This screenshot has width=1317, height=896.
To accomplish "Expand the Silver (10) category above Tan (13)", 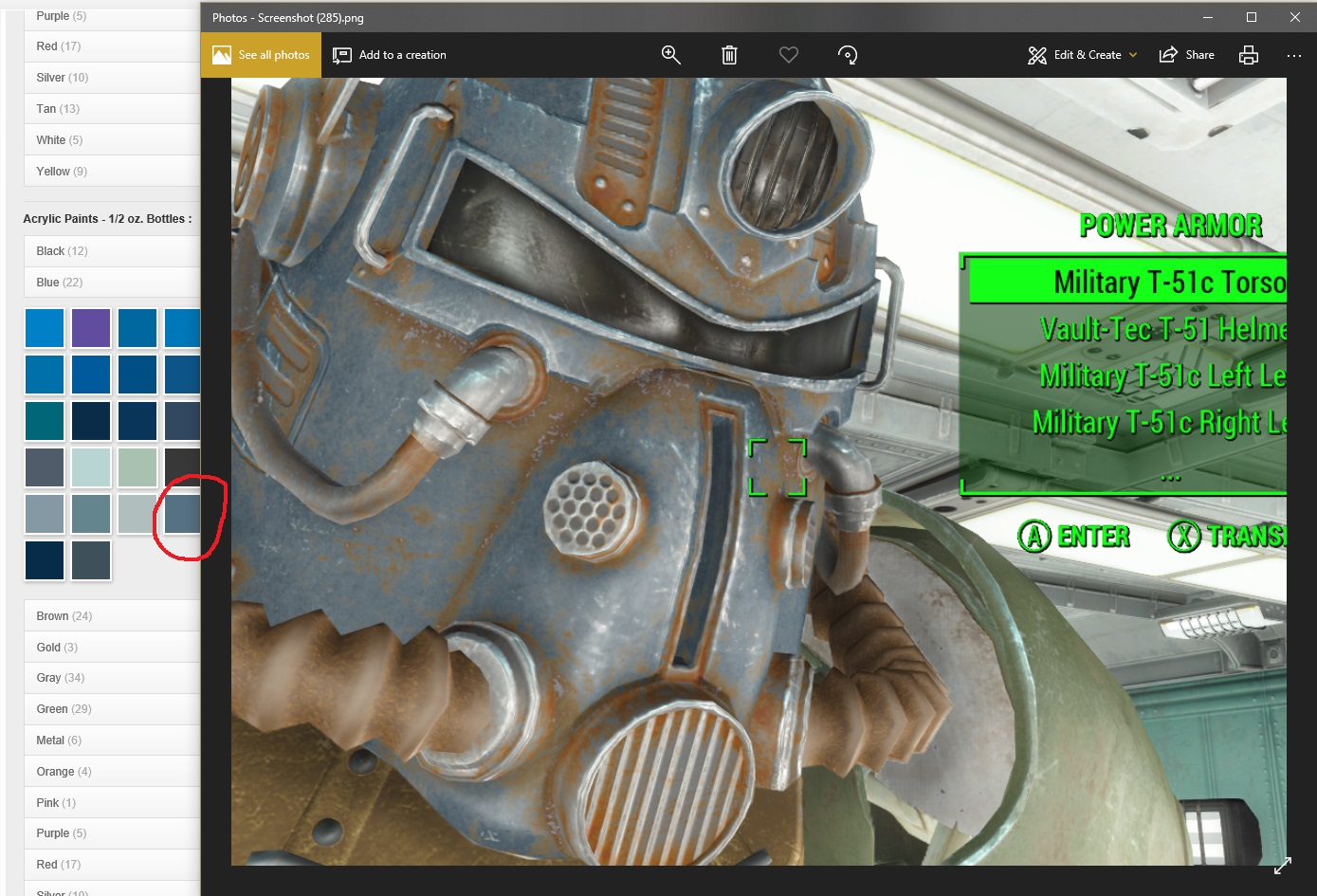I will (112, 78).
